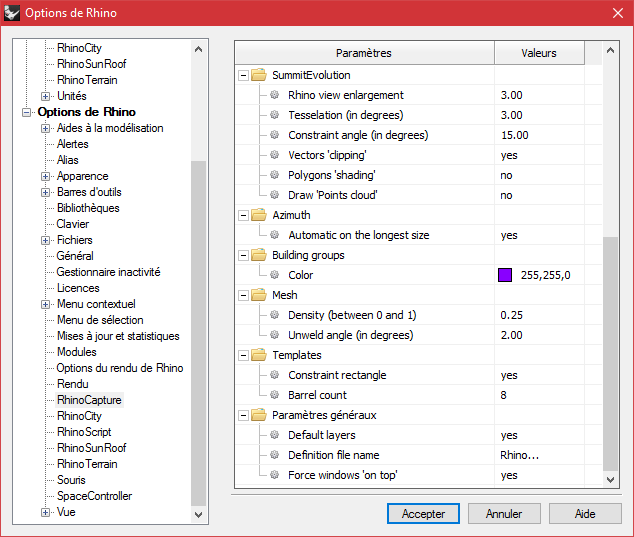Viewport: 634px width, 537px height.
Task: Expand the Barres d'outils node
Action: pyautogui.click(x=45, y=192)
